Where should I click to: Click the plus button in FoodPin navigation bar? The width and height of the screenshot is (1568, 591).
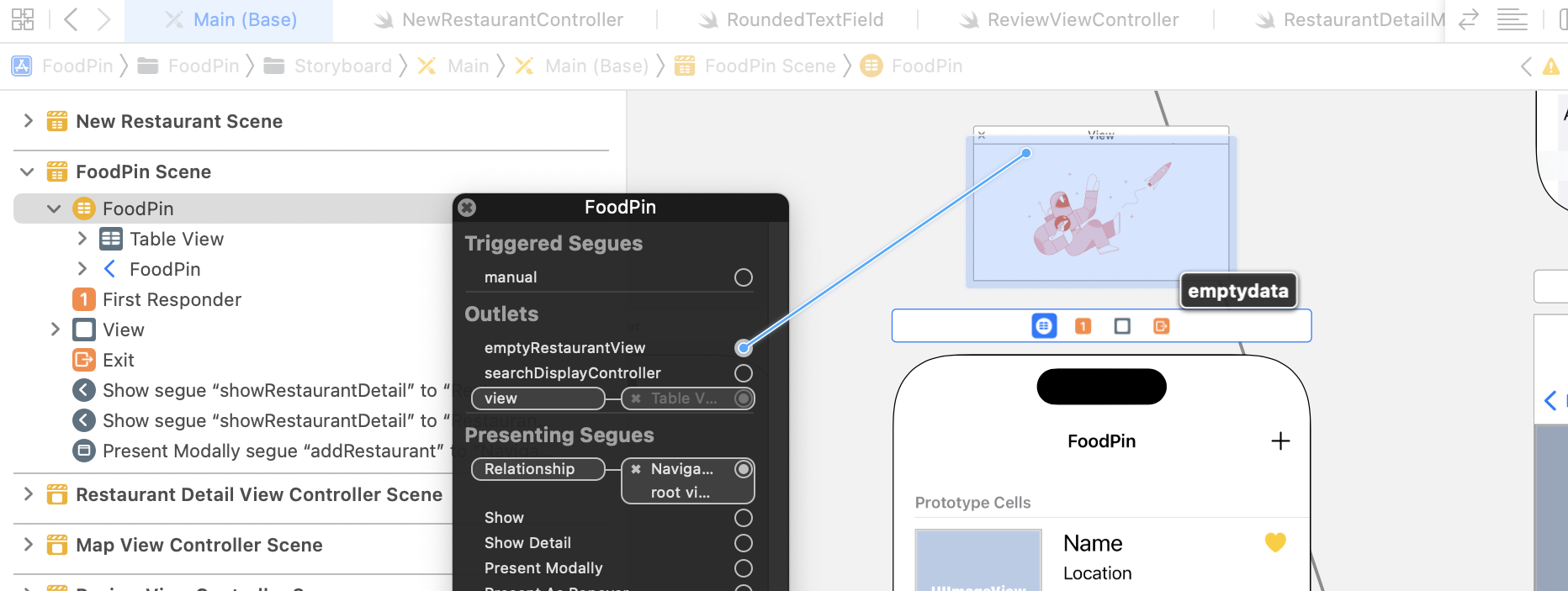click(1279, 441)
